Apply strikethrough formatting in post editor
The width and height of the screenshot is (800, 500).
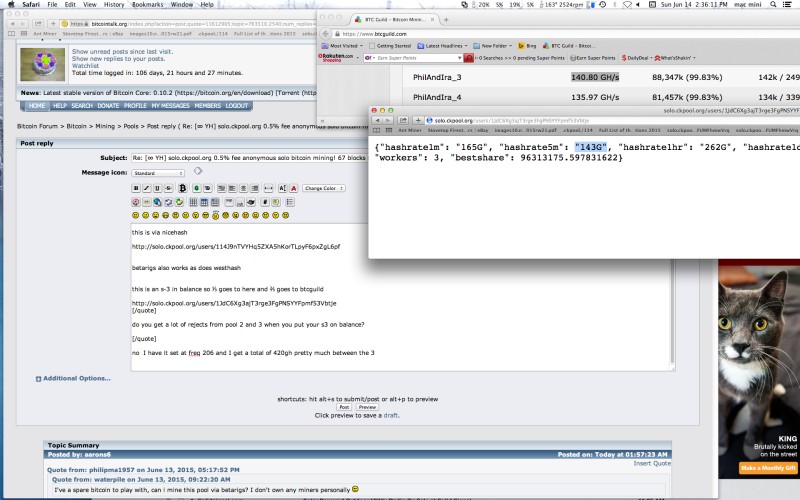[168, 188]
